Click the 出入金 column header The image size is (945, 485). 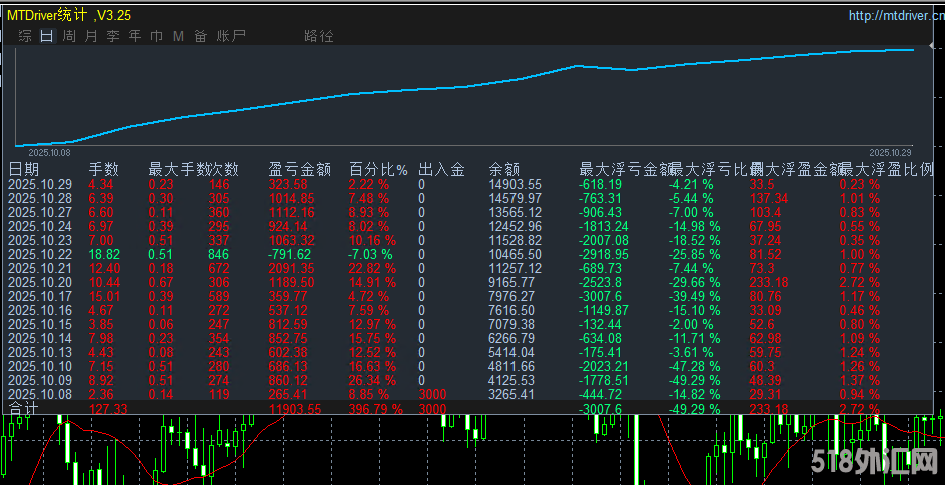coord(442,170)
